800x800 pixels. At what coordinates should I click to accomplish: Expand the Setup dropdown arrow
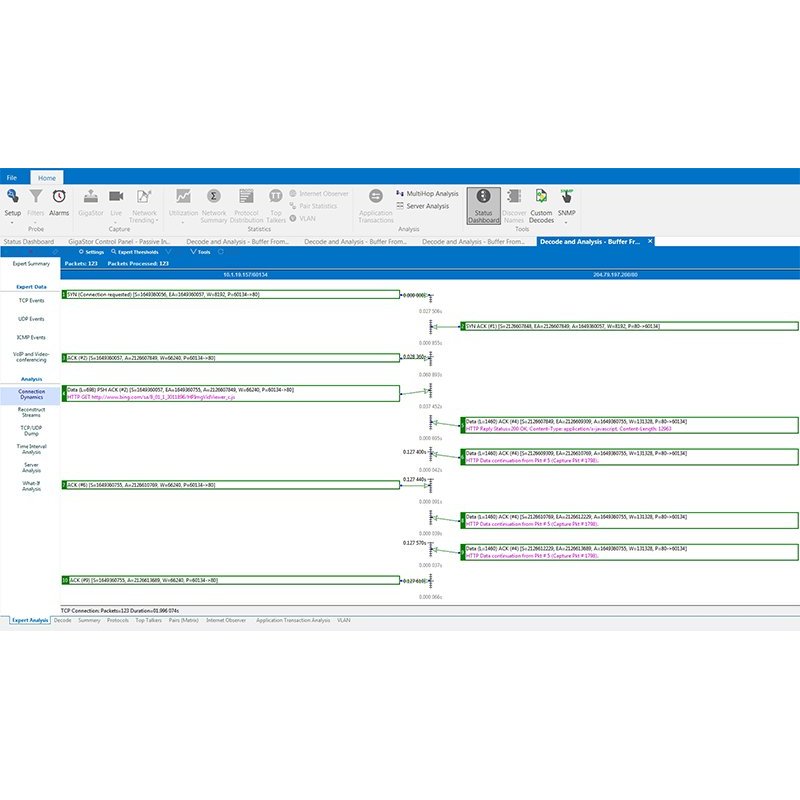[x=12, y=222]
